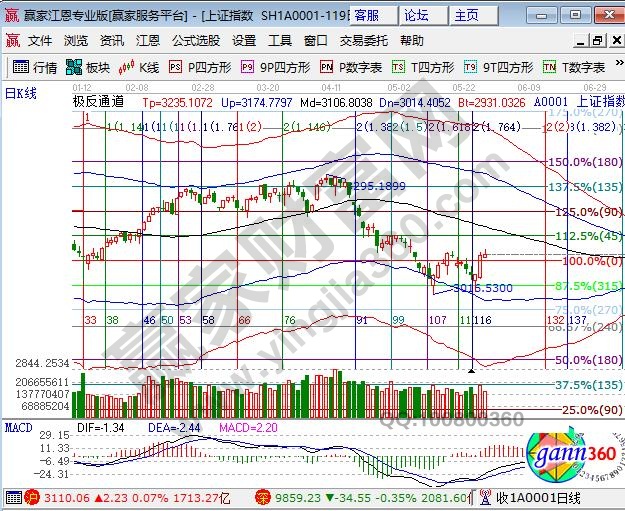625x511 pixels.
Task: Open the 板块 sector toolbar icon
Action: (x=88, y=67)
